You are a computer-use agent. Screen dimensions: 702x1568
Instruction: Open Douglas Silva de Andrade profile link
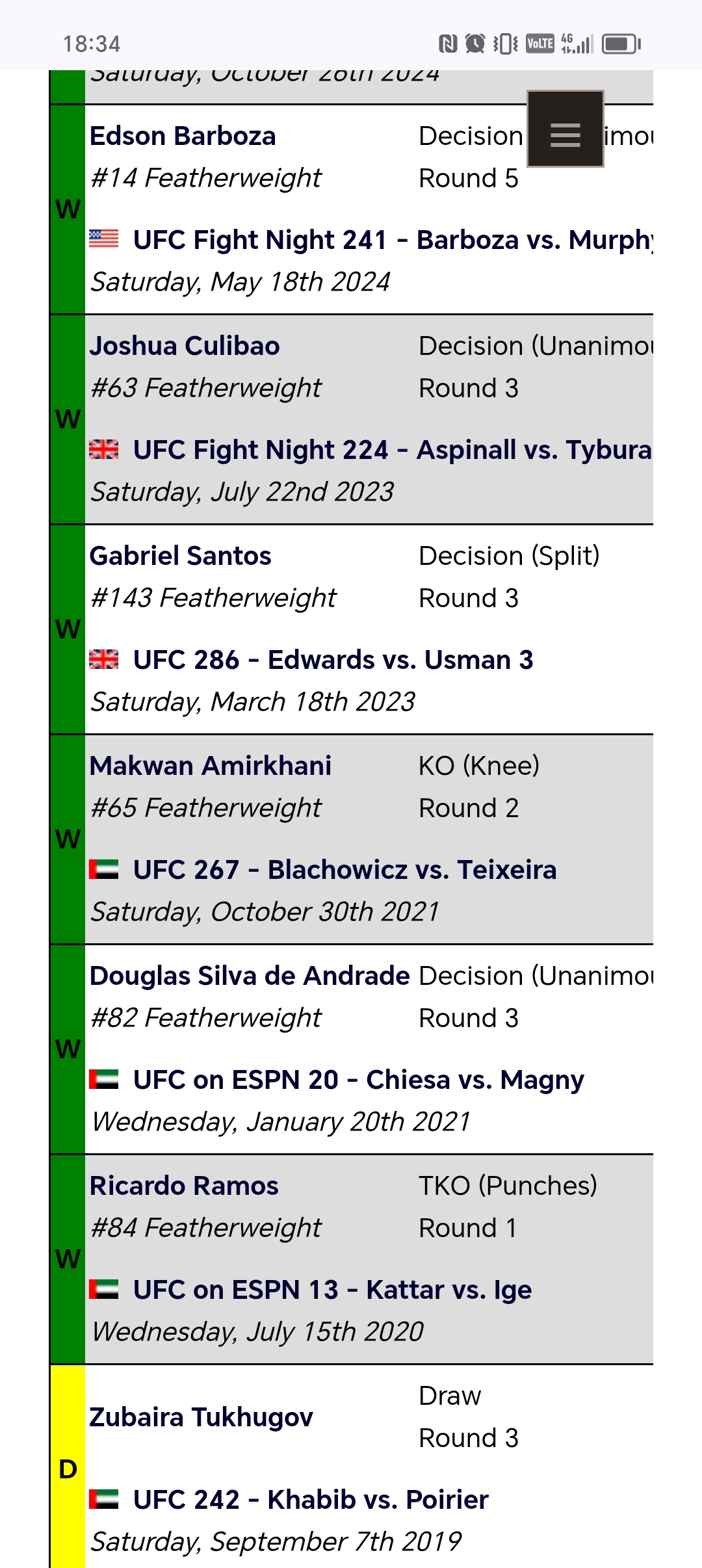250,976
